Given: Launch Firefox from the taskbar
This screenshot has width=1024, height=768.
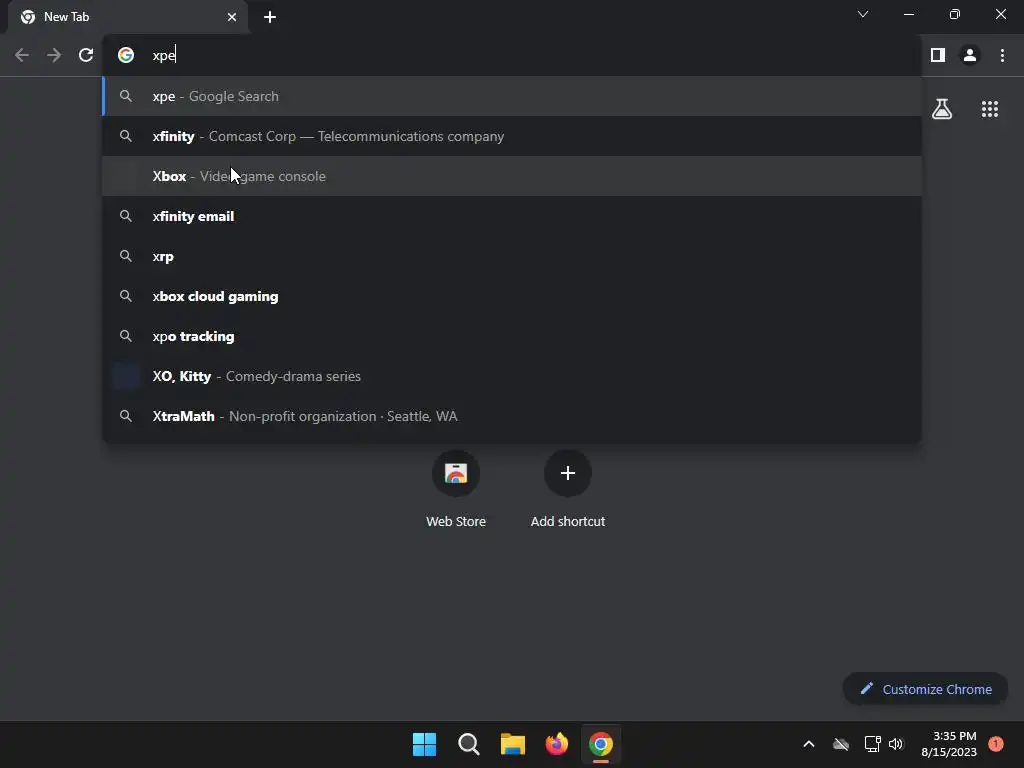Looking at the screenshot, I should click(x=556, y=744).
